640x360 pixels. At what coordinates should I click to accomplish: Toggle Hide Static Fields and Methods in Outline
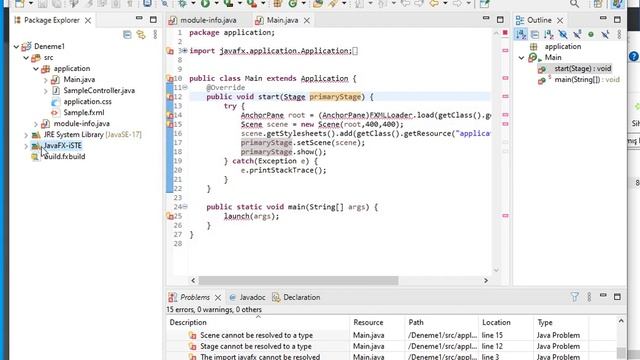coord(577,35)
